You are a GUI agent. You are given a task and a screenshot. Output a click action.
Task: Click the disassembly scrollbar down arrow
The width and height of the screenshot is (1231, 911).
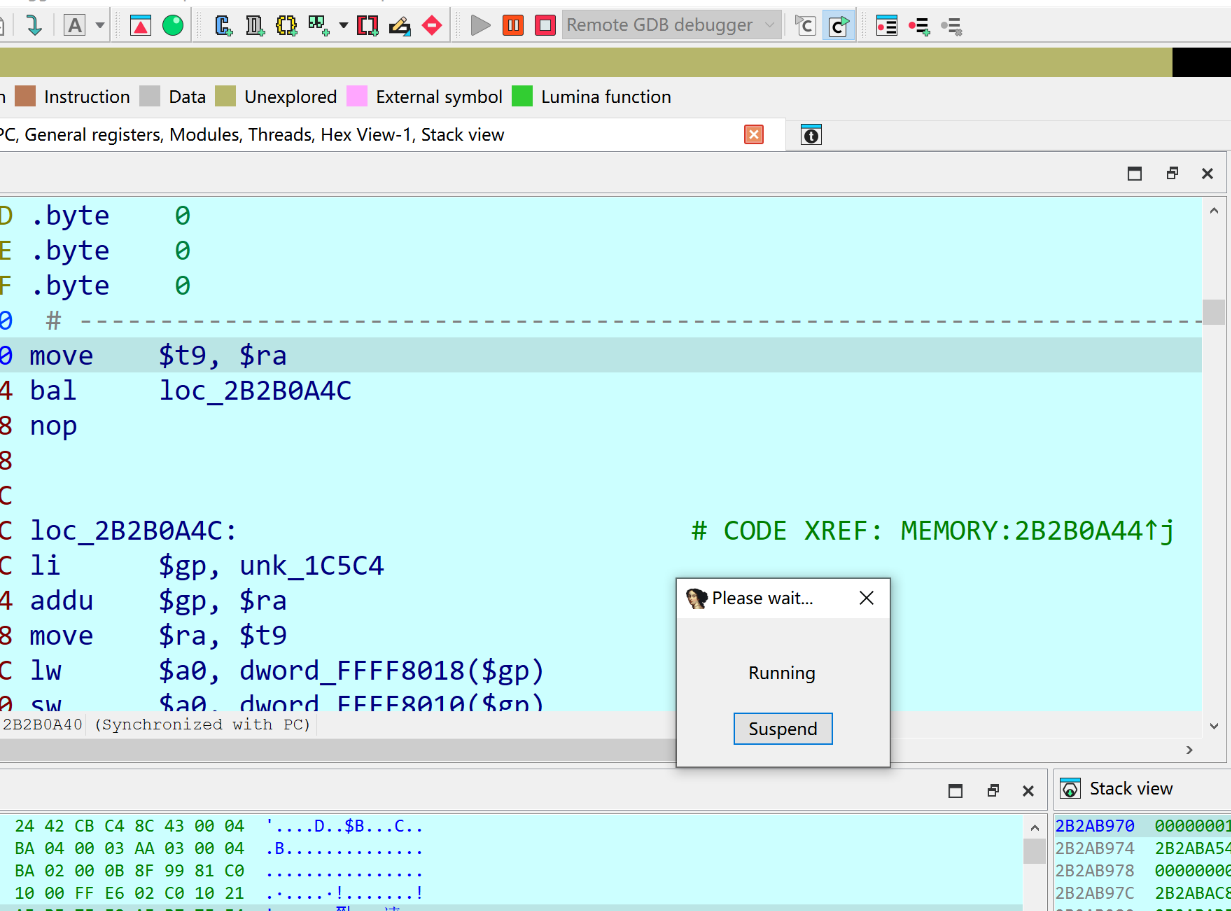click(1214, 725)
